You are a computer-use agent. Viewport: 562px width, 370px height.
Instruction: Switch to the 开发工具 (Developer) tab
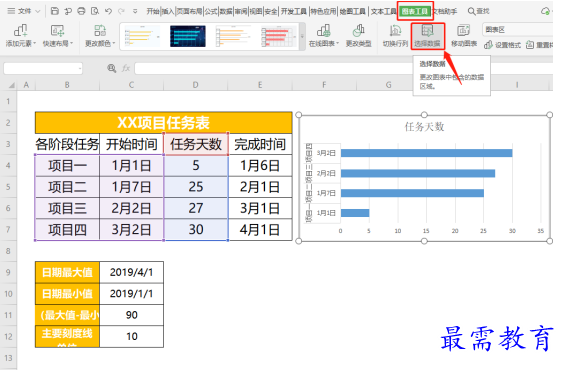coord(293,11)
